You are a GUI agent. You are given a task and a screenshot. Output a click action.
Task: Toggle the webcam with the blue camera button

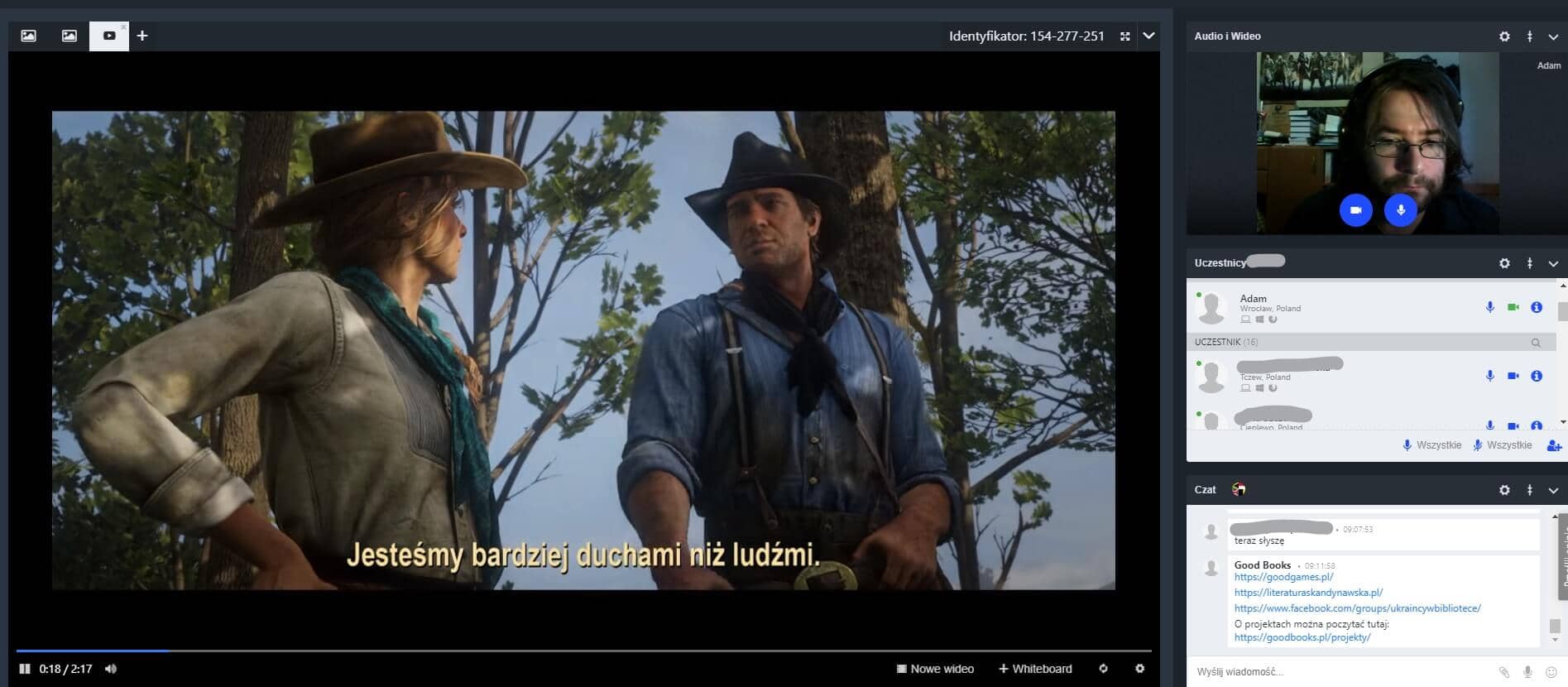coord(1355,210)
